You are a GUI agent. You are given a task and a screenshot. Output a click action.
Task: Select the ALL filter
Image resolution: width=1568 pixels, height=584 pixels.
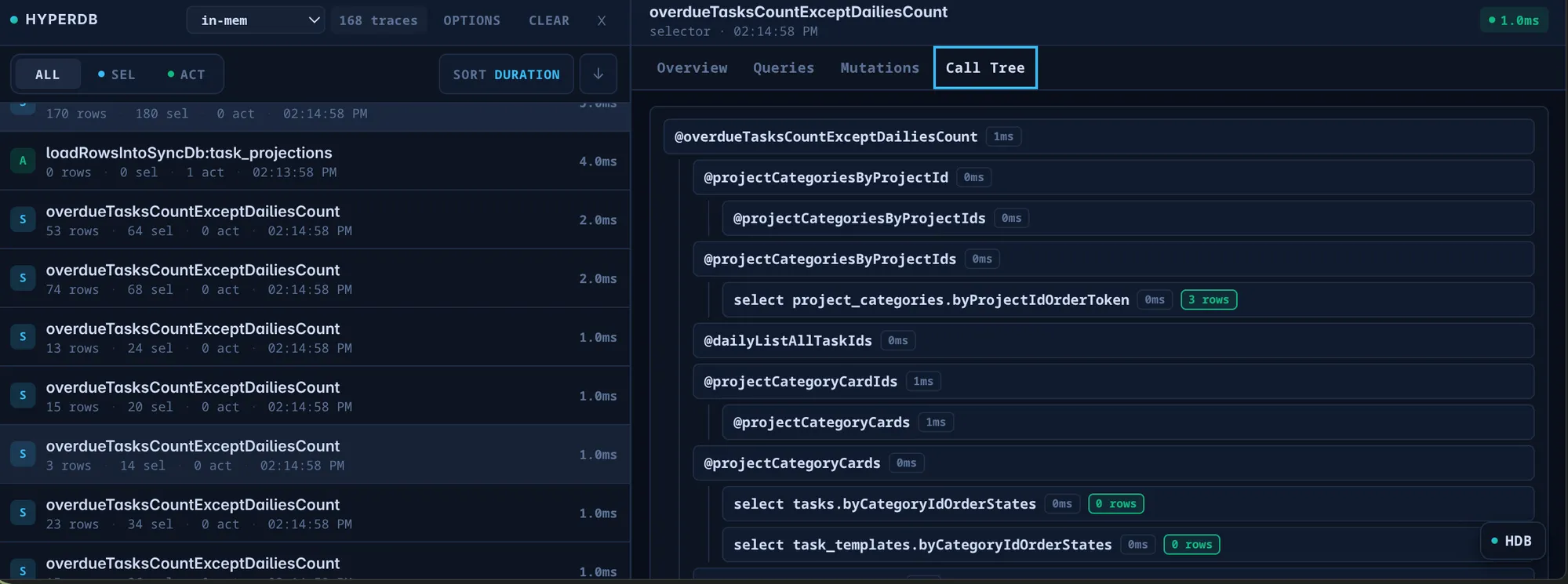(47, 74)
